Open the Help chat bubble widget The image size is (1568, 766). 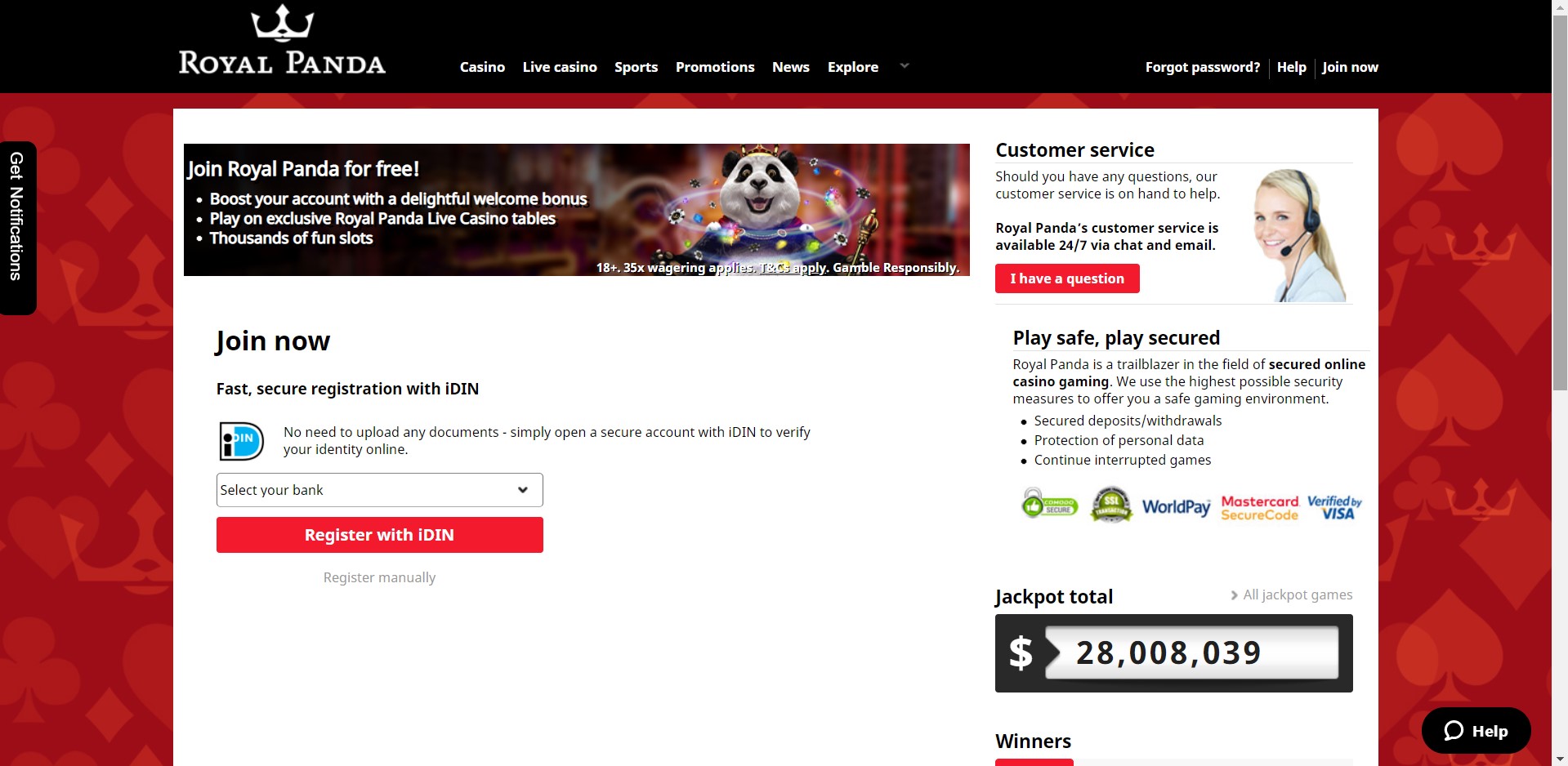[x=1476, y=731]
